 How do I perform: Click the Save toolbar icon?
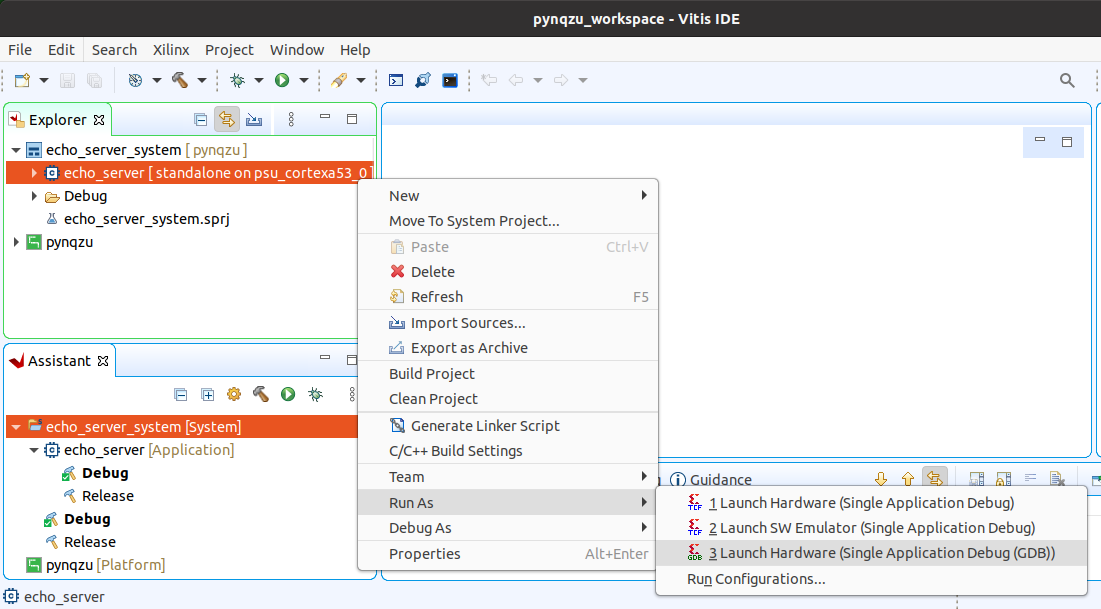click(x=67, y=80)
